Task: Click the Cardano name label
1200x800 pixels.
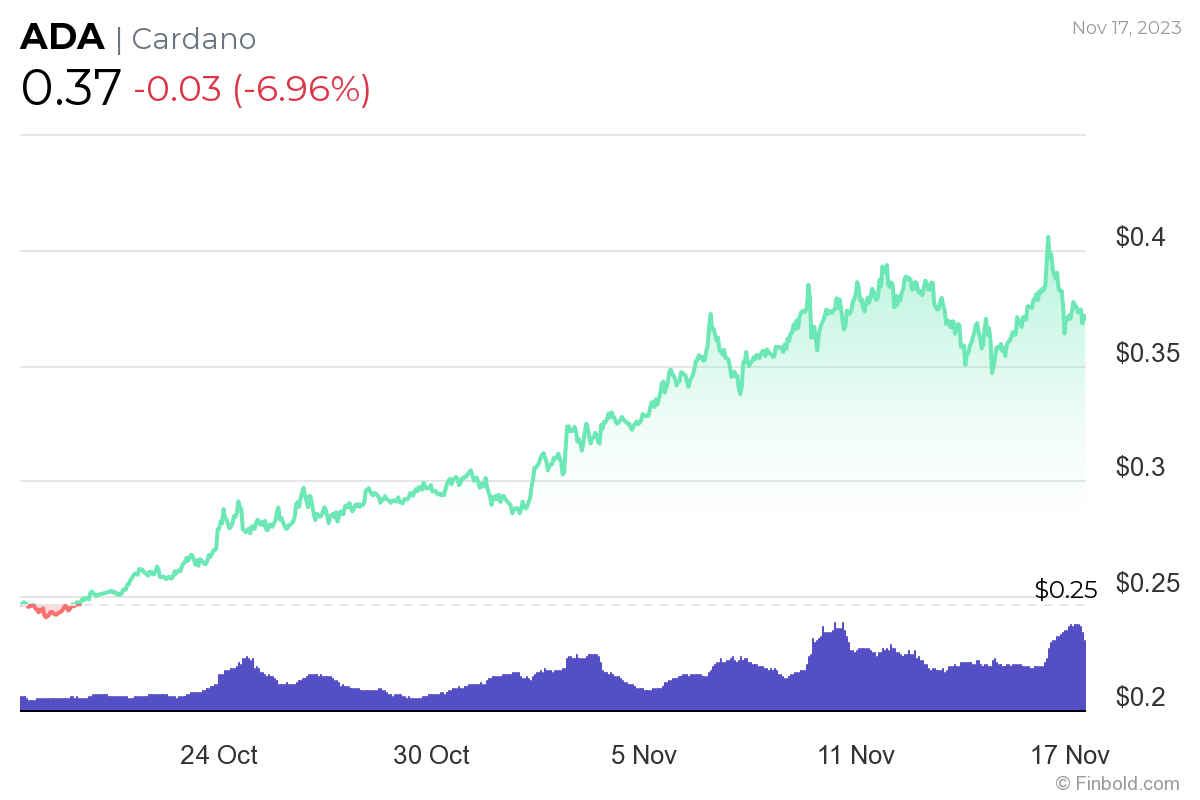Action: click(x=194, y=39)
